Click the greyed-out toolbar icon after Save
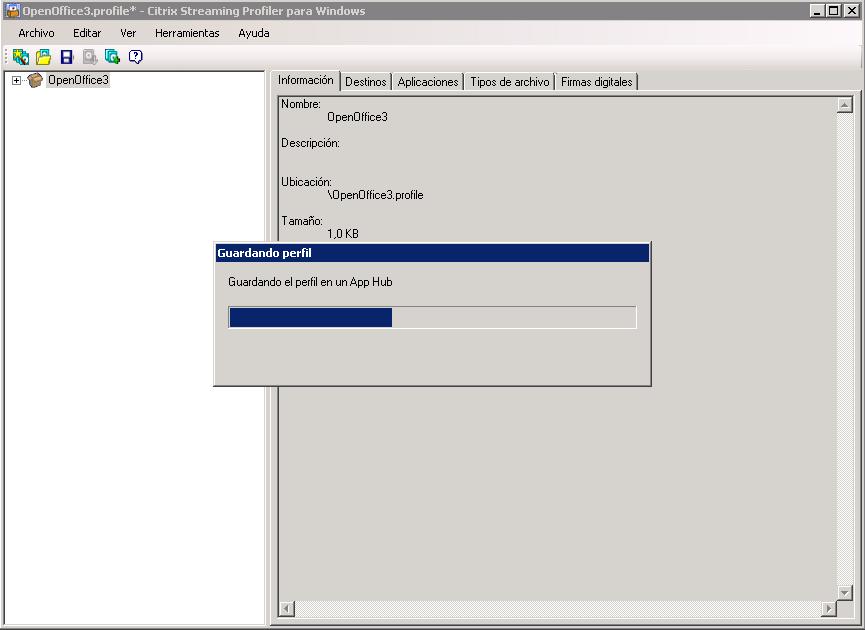 pyautogui.click(x=90, y=56)
